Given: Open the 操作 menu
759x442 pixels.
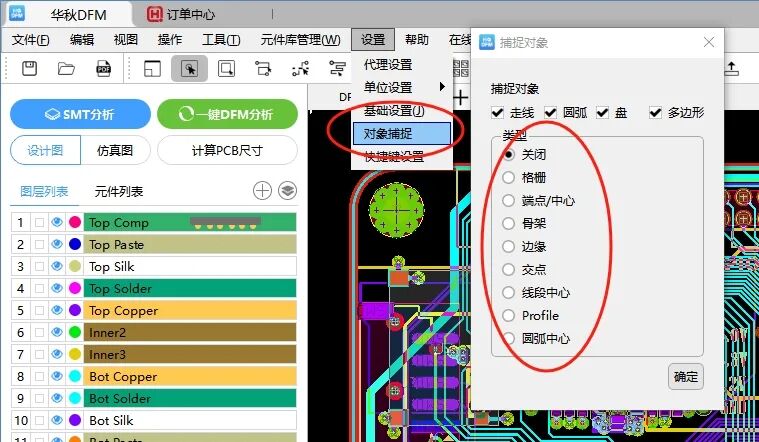Looking at the screenshot, I should pos(170,40).
